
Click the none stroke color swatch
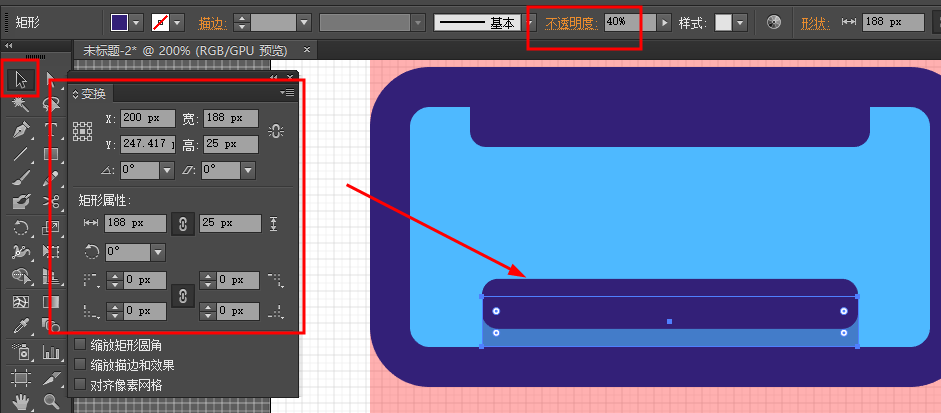click(x=160, y=23)
